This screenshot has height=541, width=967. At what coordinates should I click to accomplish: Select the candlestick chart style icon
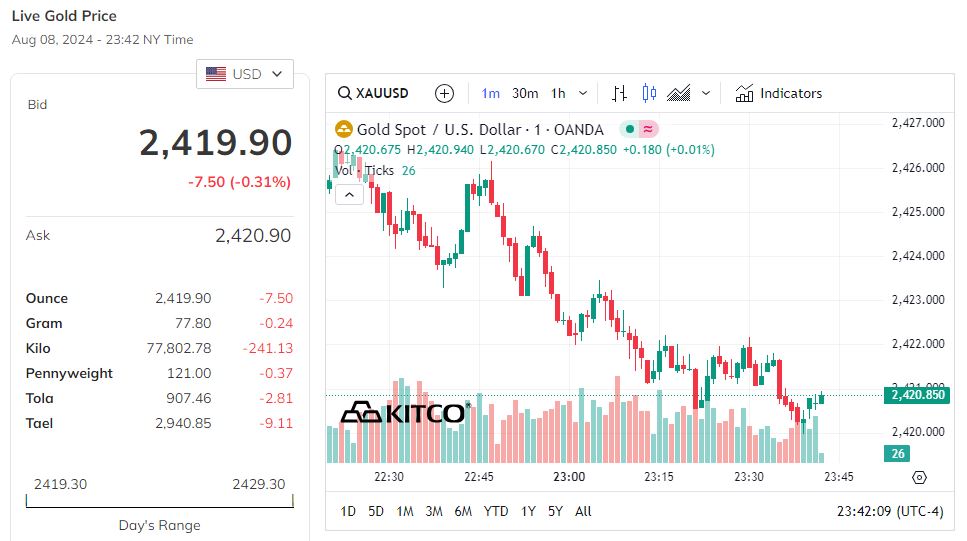[649, 93]
